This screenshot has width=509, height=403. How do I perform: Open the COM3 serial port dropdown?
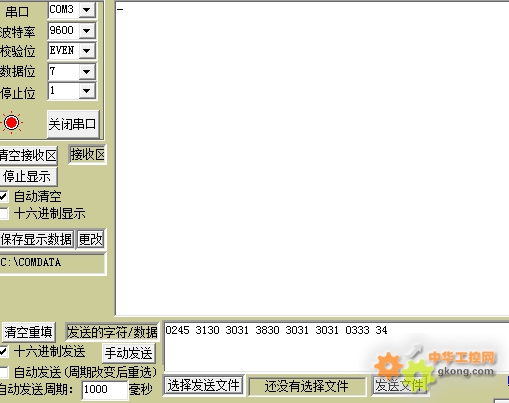87,10
